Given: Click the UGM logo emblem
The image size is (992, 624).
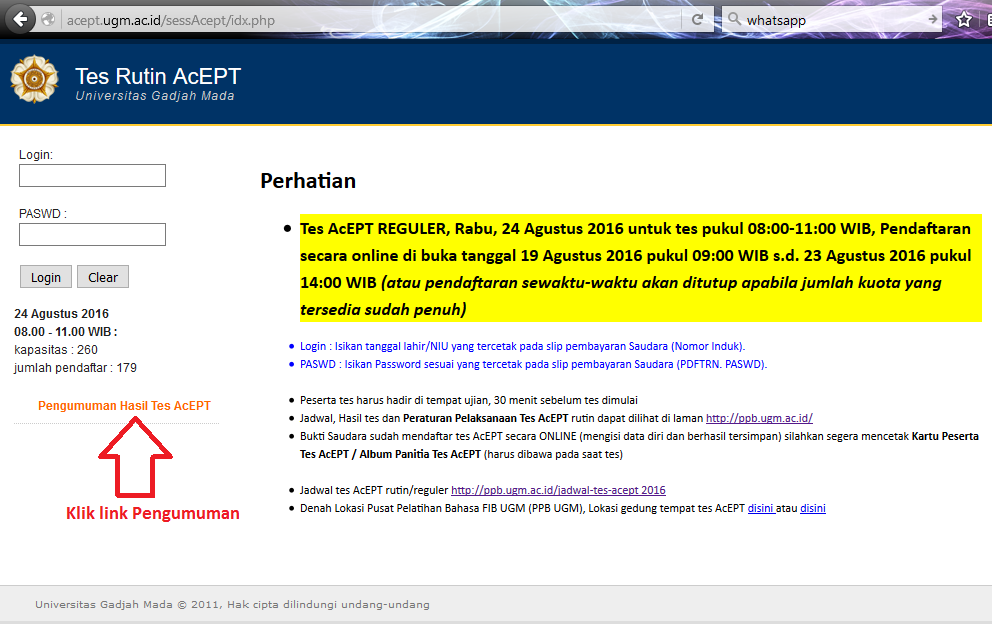Looking at the screenshot, I should [34, 79].
